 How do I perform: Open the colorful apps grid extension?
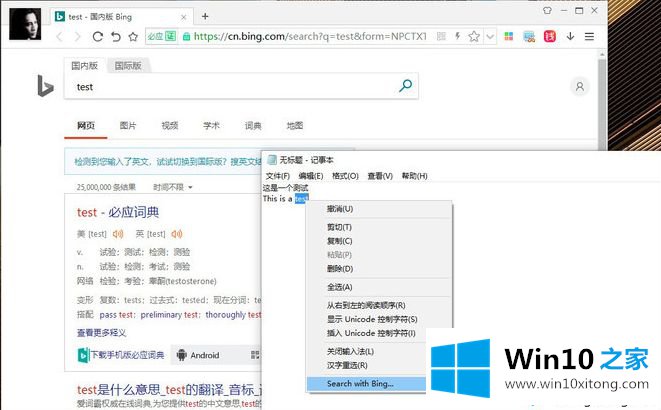(509, 36)
